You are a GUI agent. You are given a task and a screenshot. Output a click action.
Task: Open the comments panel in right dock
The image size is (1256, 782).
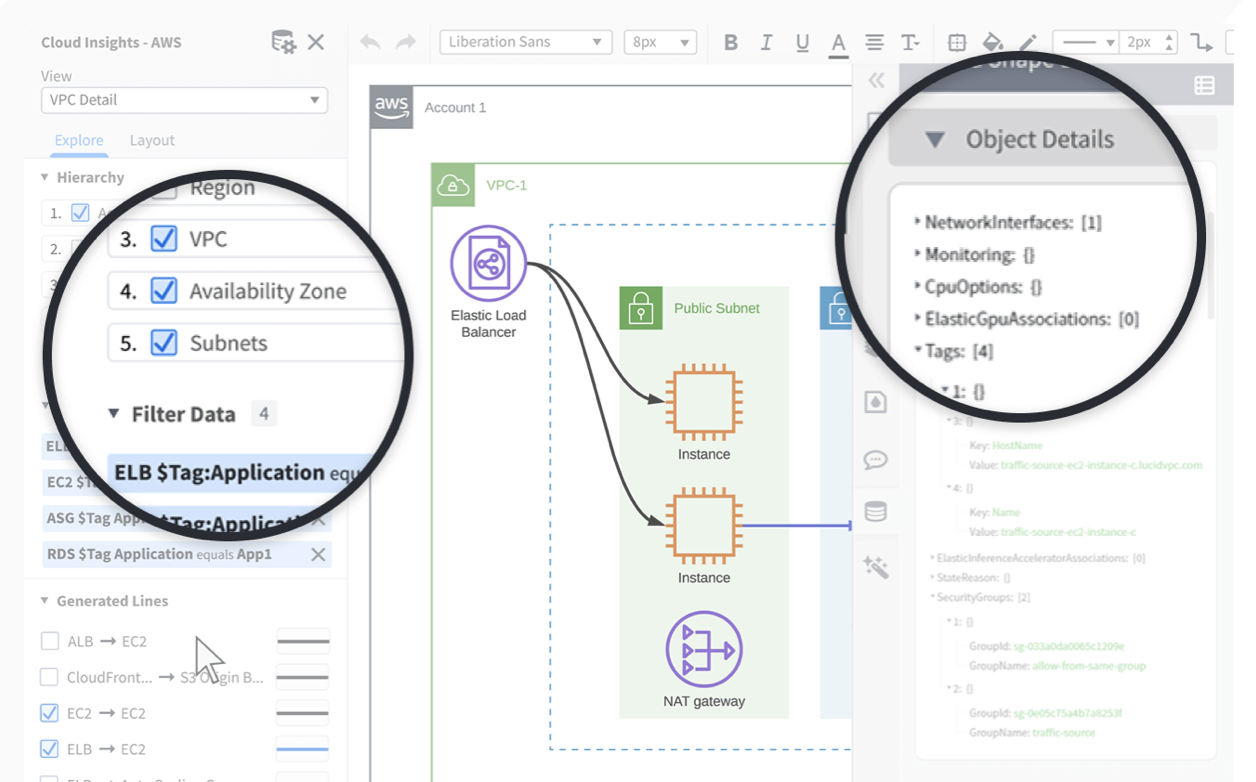875,460
